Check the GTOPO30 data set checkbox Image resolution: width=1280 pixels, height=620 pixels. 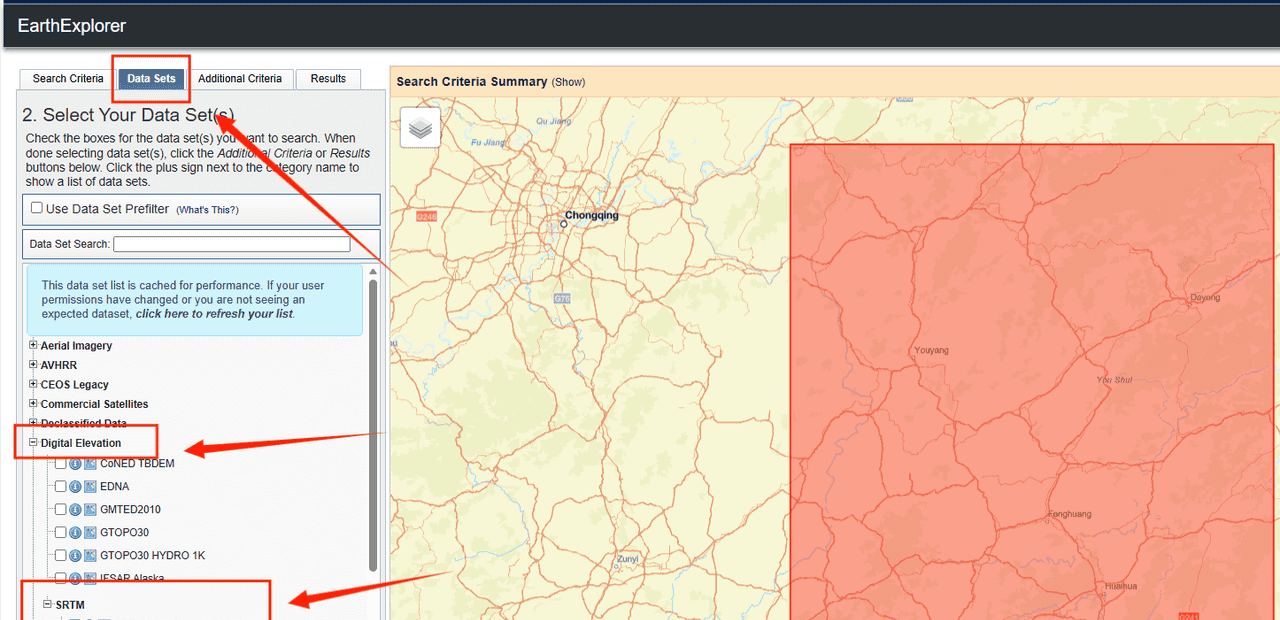coord(61,533)
